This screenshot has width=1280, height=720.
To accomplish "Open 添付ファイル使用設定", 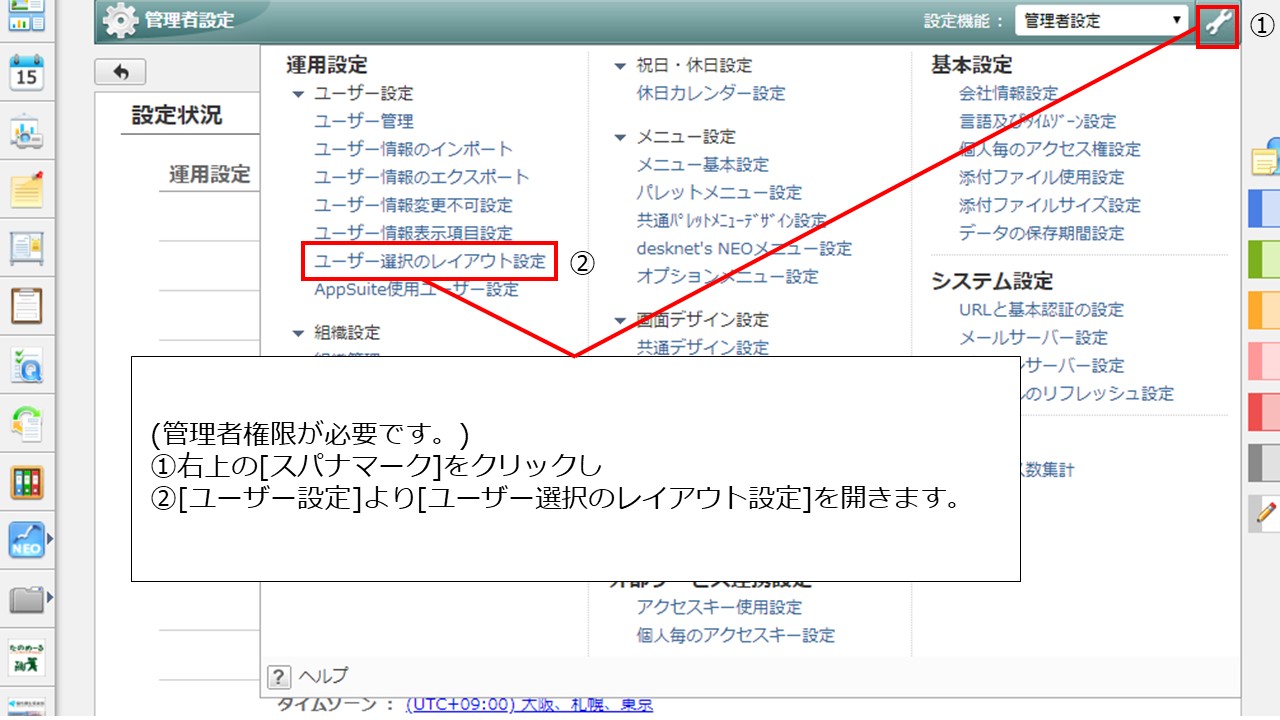I will (1042, 177).
